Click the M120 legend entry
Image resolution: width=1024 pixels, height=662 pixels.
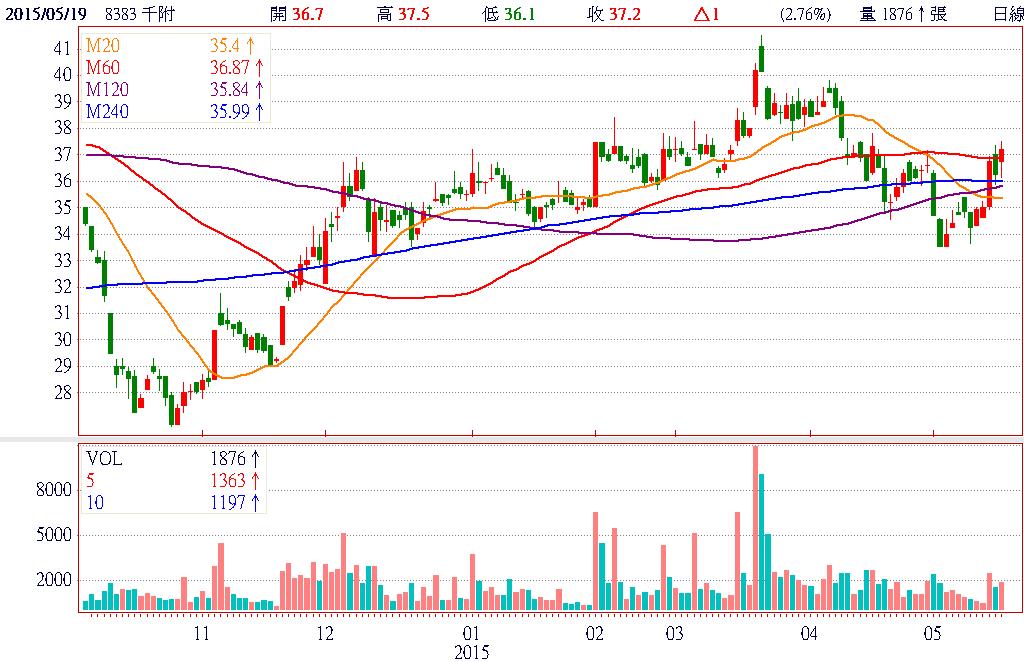(106, 90)
